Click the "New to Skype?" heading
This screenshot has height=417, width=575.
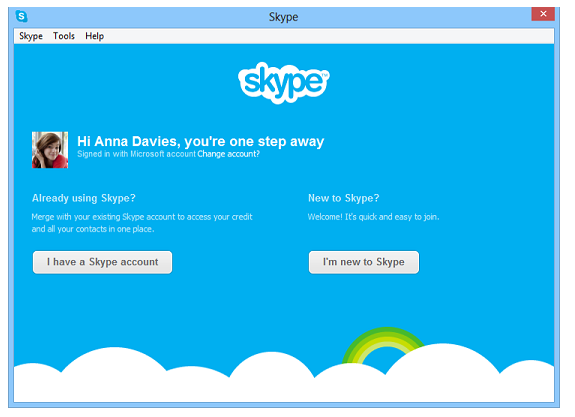[344, 198]
